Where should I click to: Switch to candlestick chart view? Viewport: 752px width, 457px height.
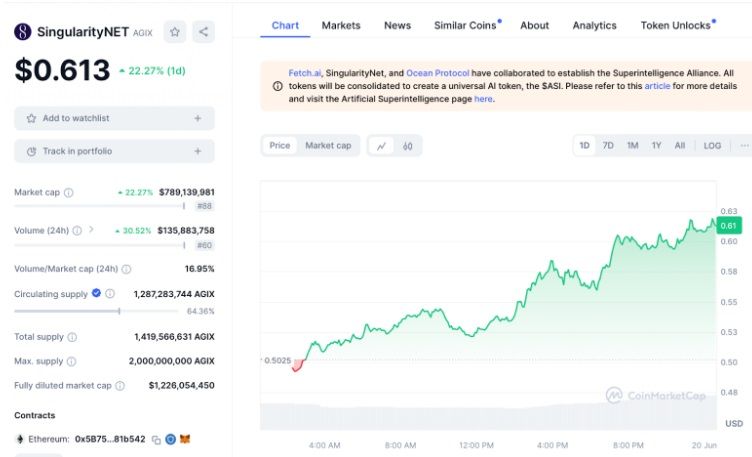408,146
